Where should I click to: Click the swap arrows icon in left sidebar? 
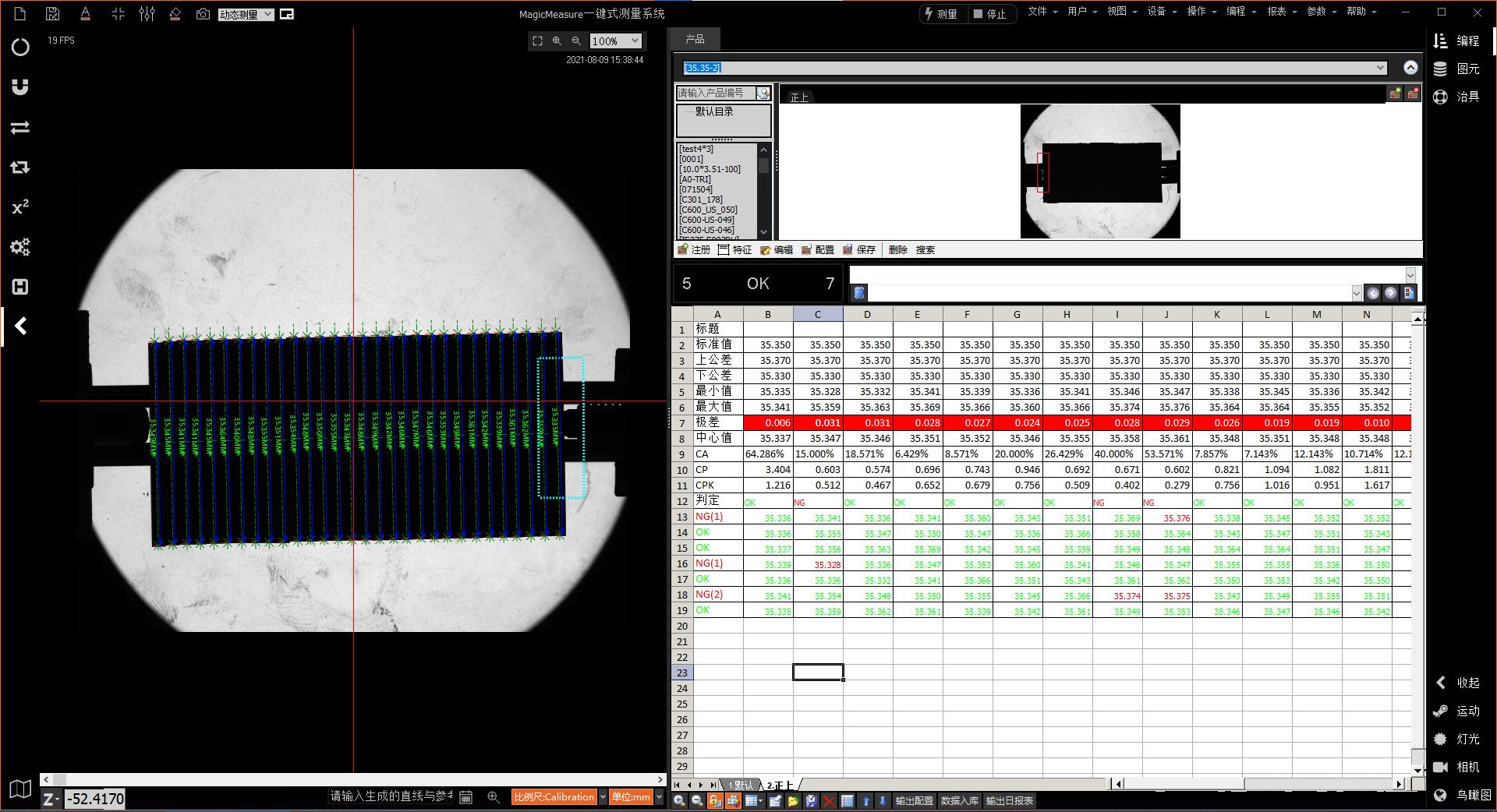(20, 127)
